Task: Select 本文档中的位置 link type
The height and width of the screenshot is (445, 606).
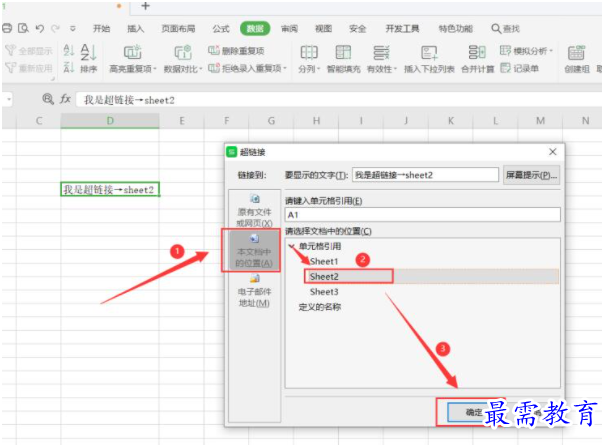Action: click(254, 251)
